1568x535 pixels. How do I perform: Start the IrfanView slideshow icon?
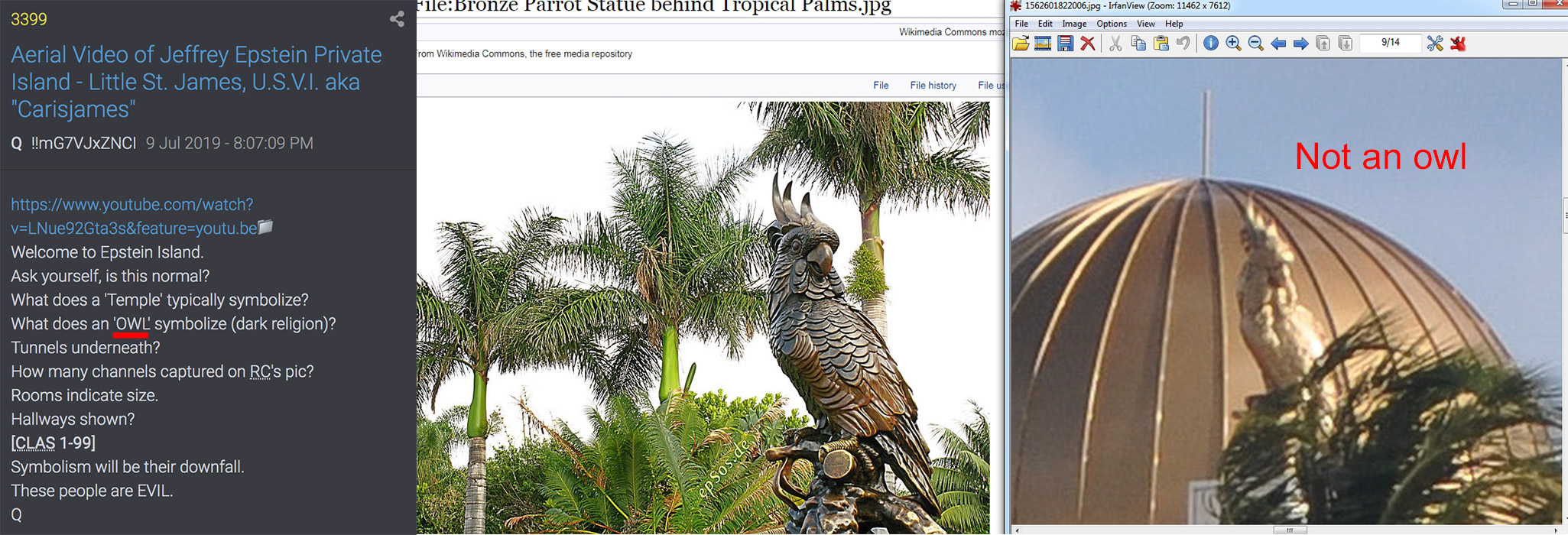click(1043, 44)
